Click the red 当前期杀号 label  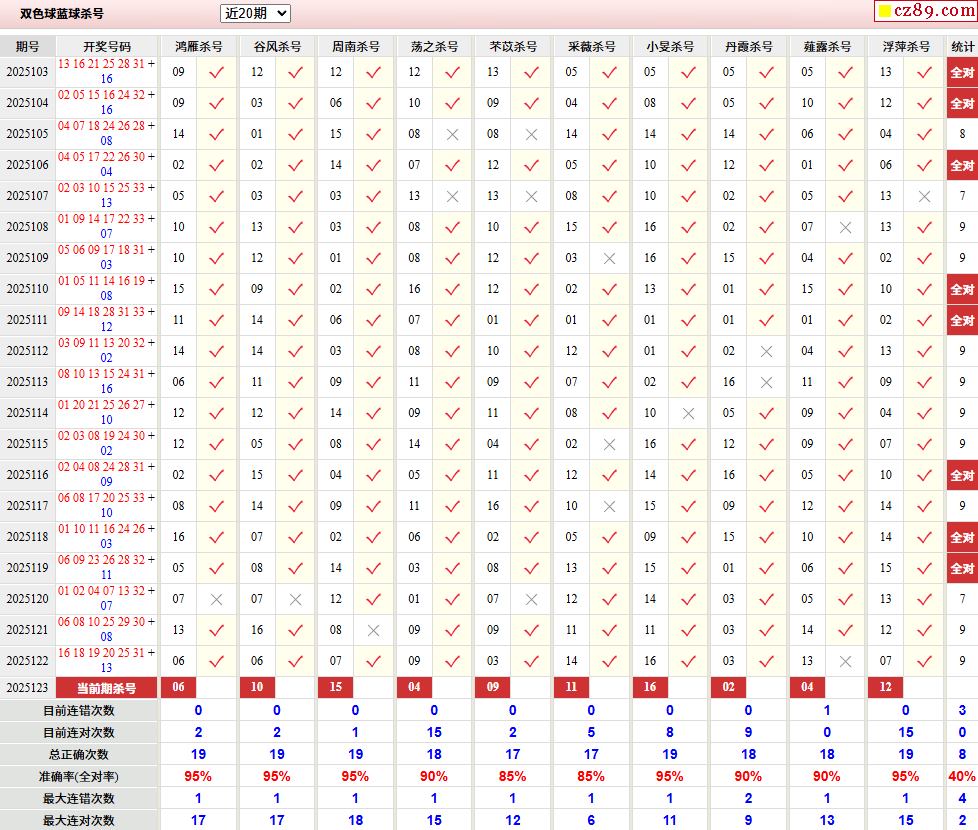(x=107, y=688)
